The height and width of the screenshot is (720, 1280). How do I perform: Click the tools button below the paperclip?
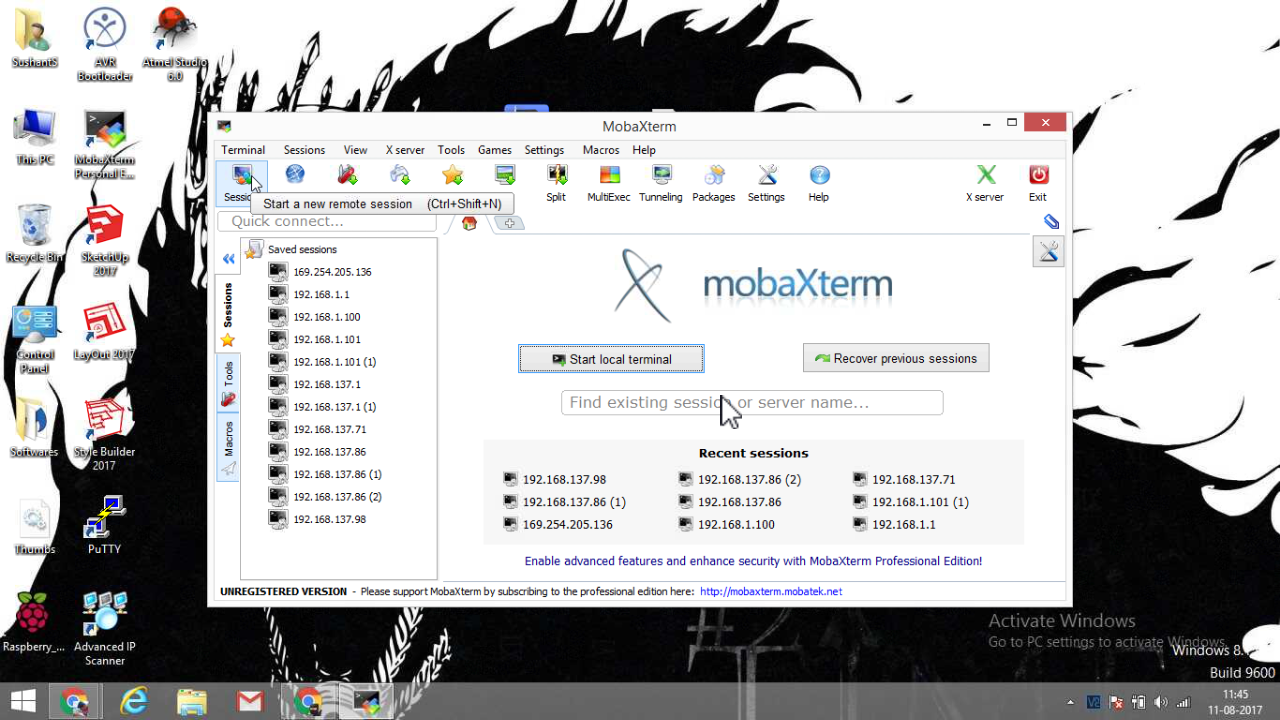(x=1048, y=252)
